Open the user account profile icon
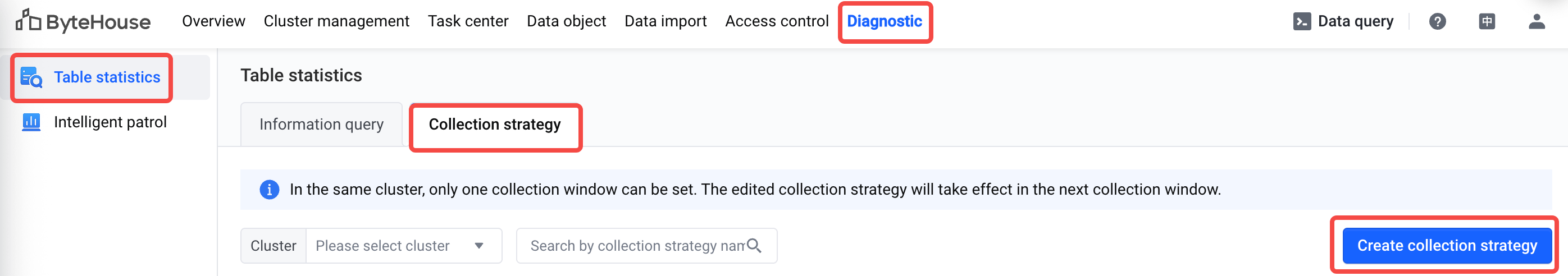The image size is (1568, 276). click(x=1537, y=22)
